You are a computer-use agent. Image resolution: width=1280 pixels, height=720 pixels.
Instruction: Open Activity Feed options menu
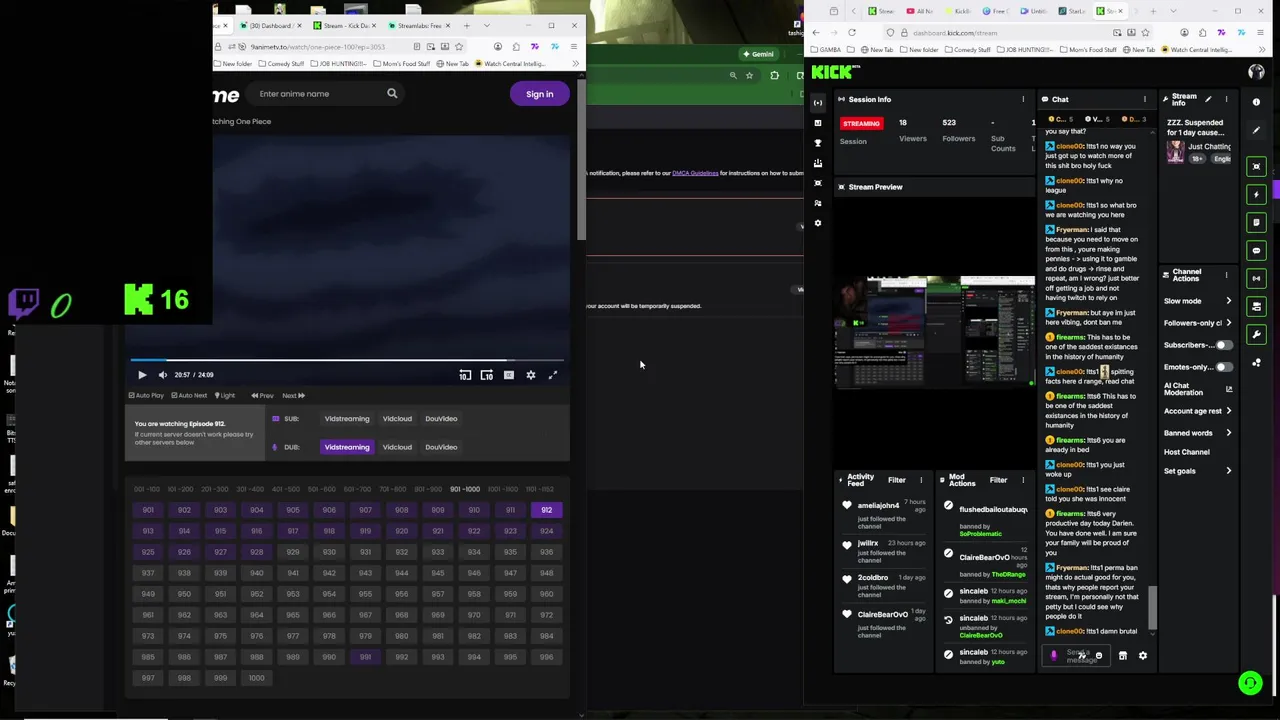[921, 480]
